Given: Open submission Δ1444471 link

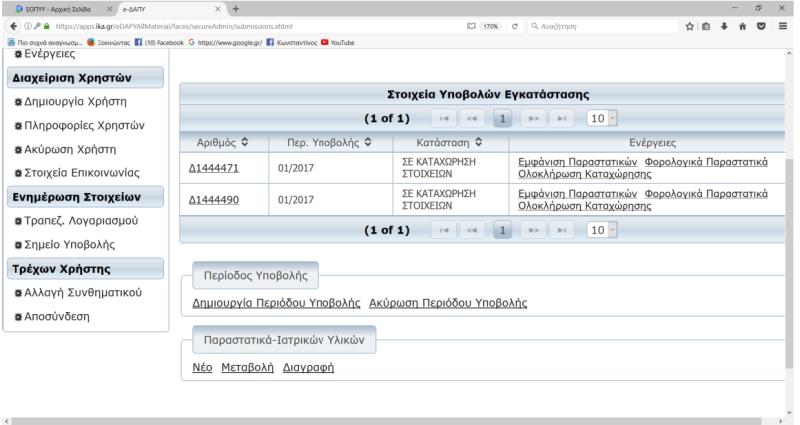Looking at the screenshot, I should click(215, 167).
